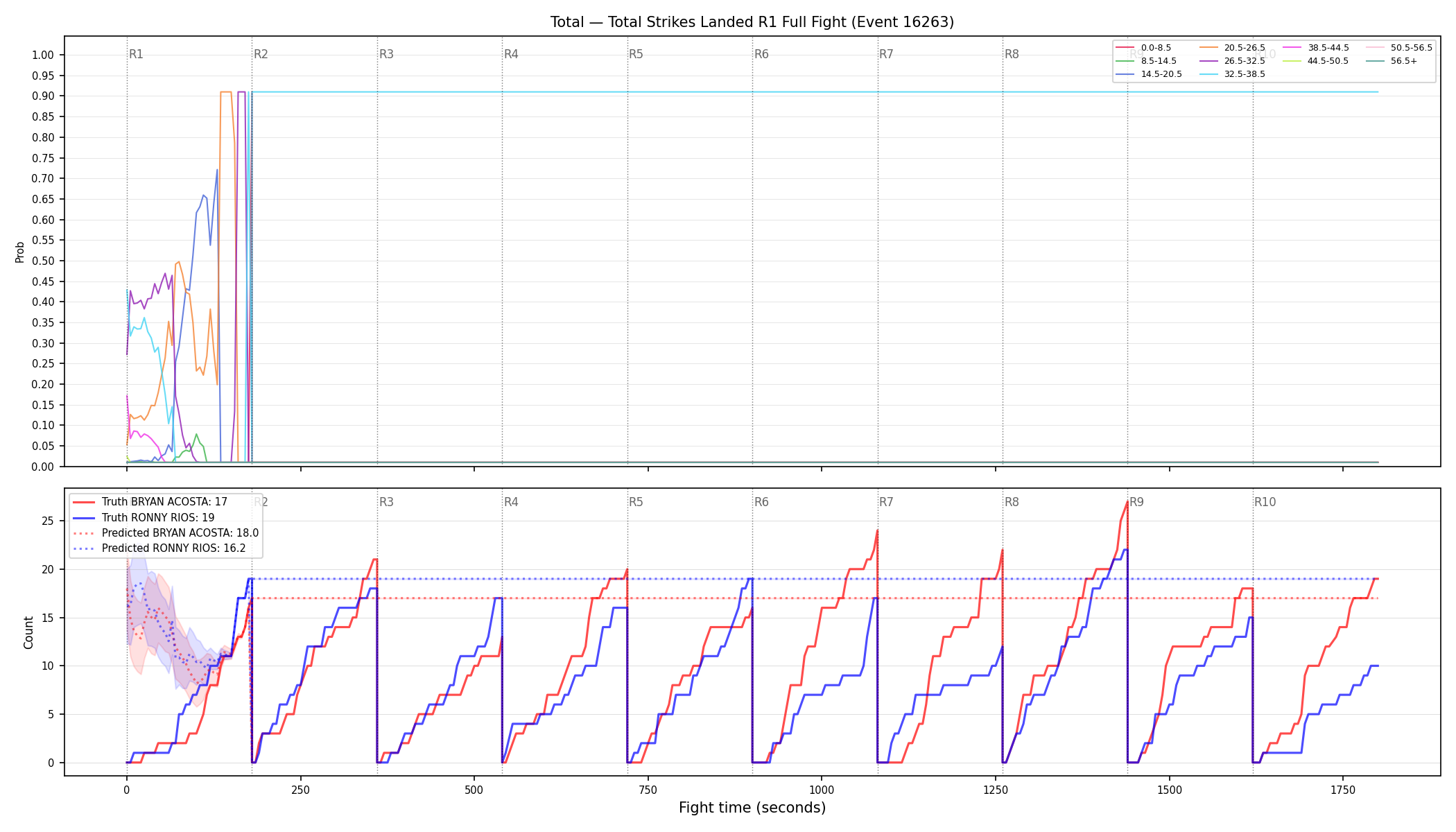Screen dimensions: 1456x832
Task: Click the R9 marker in the count chart
Action: click(1136, 502)
